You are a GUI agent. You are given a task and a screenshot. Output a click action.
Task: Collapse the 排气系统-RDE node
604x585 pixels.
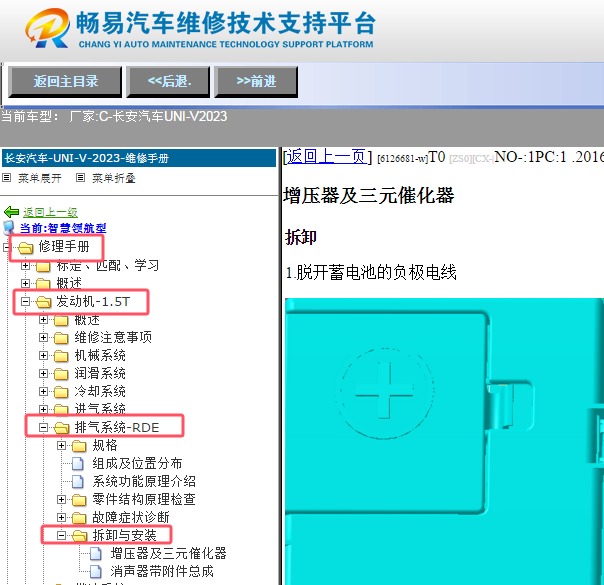(43, 427)
